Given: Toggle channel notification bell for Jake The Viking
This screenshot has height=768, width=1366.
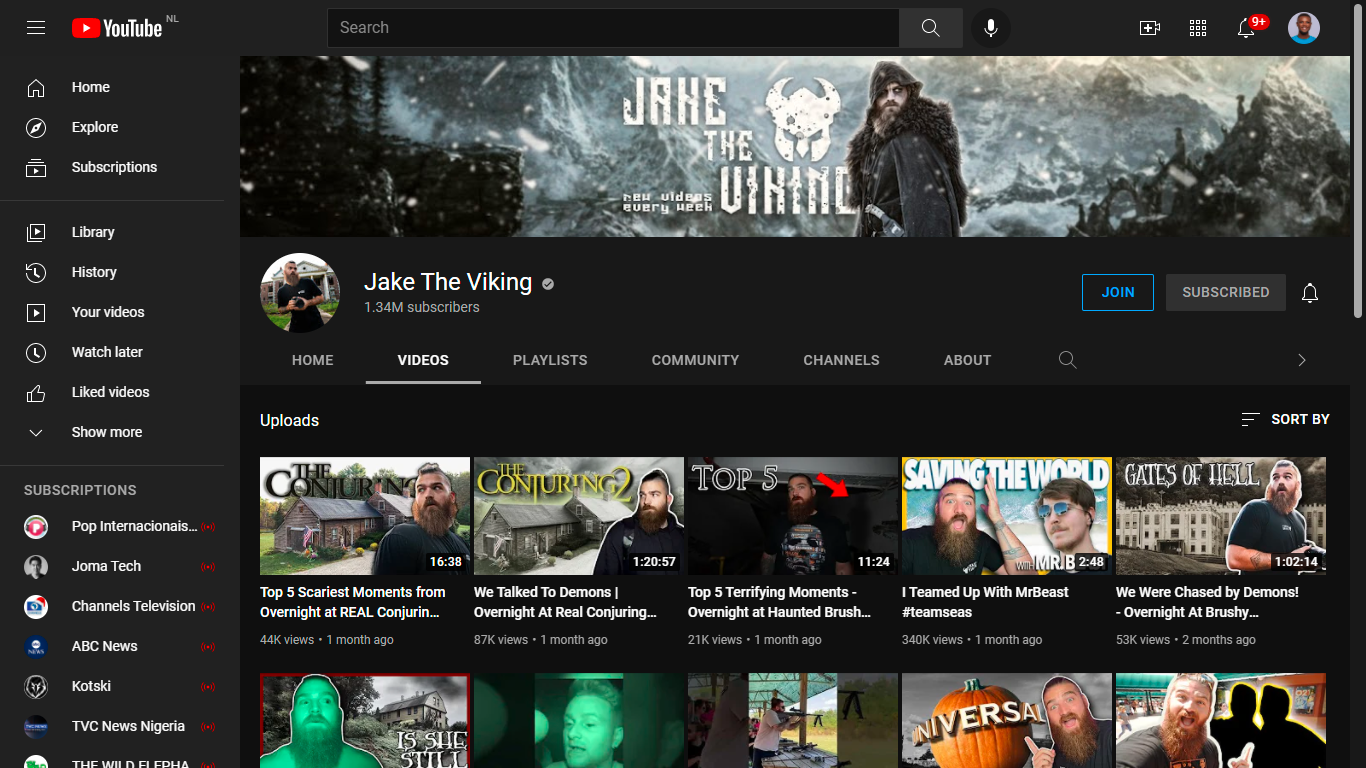Looking at the screenshot, I should pos(1310,293).
